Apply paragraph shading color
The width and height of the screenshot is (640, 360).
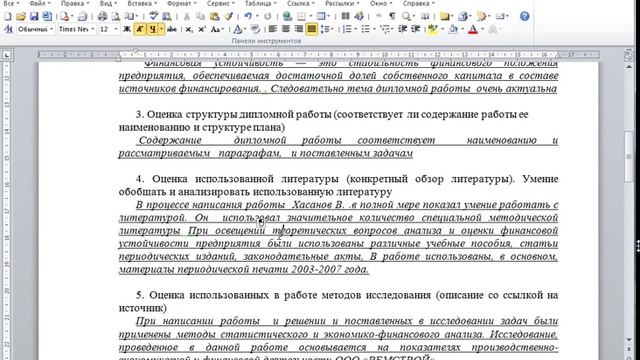coord(453,29)
